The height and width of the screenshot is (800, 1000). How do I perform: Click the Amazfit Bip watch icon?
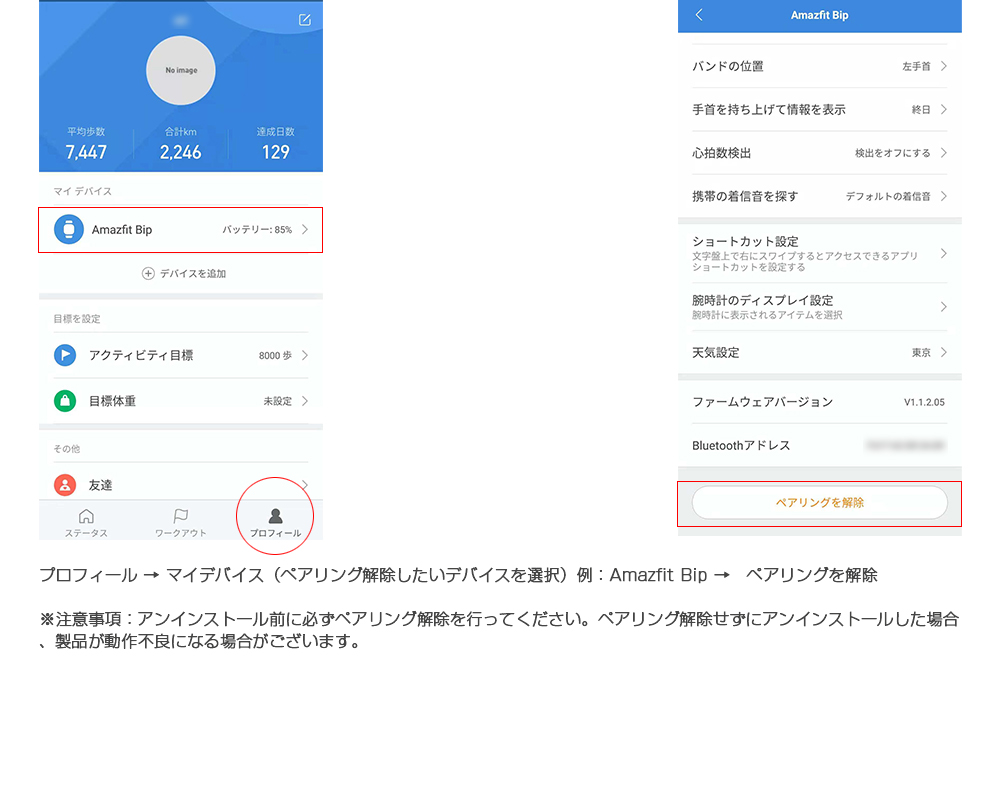[x=69, y=230]
